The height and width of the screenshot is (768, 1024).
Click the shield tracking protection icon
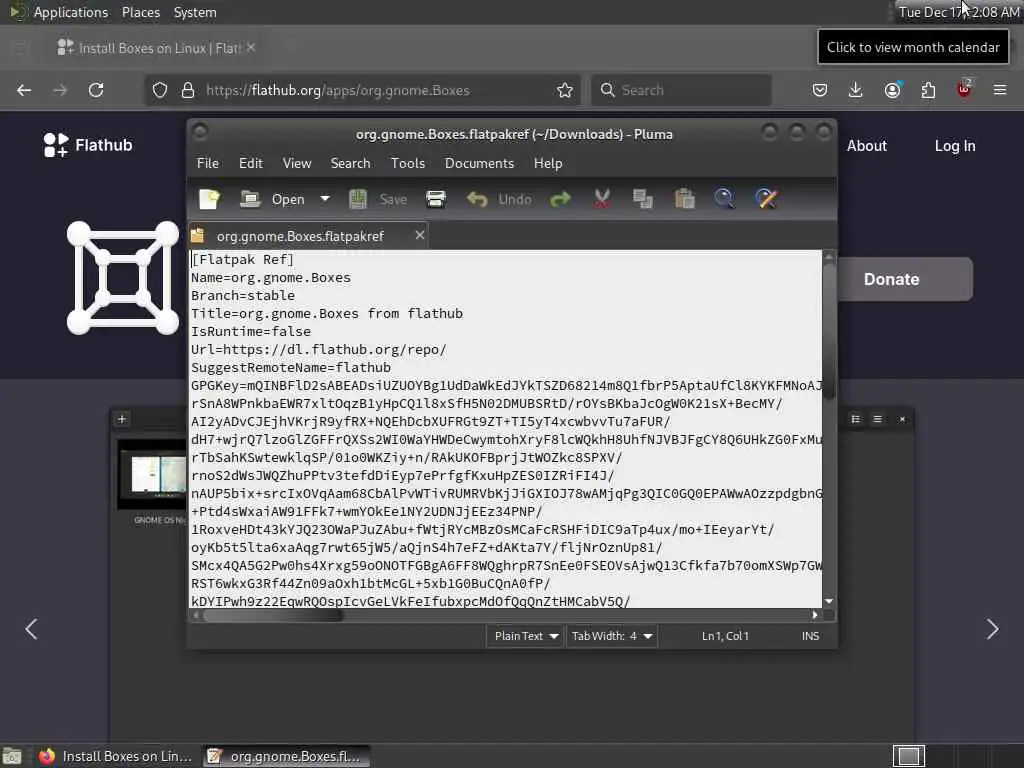(160, 90)
